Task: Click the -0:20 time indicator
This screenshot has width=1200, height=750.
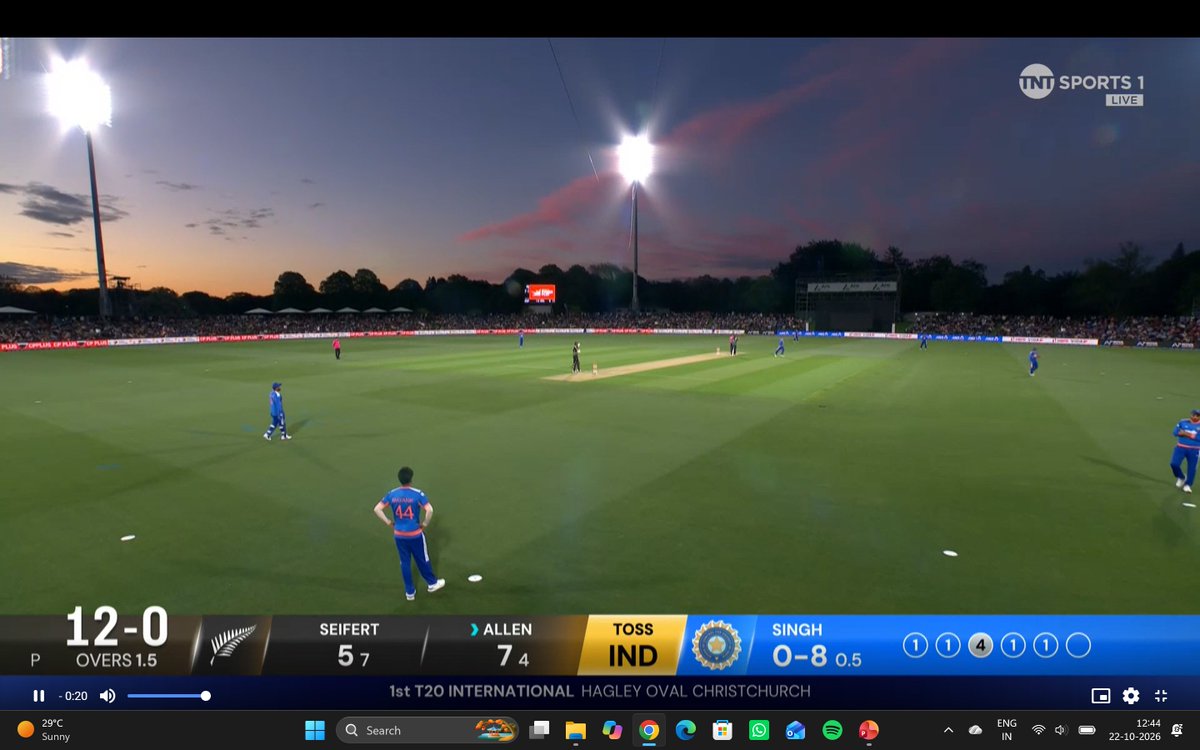Action: click(73, 696)
